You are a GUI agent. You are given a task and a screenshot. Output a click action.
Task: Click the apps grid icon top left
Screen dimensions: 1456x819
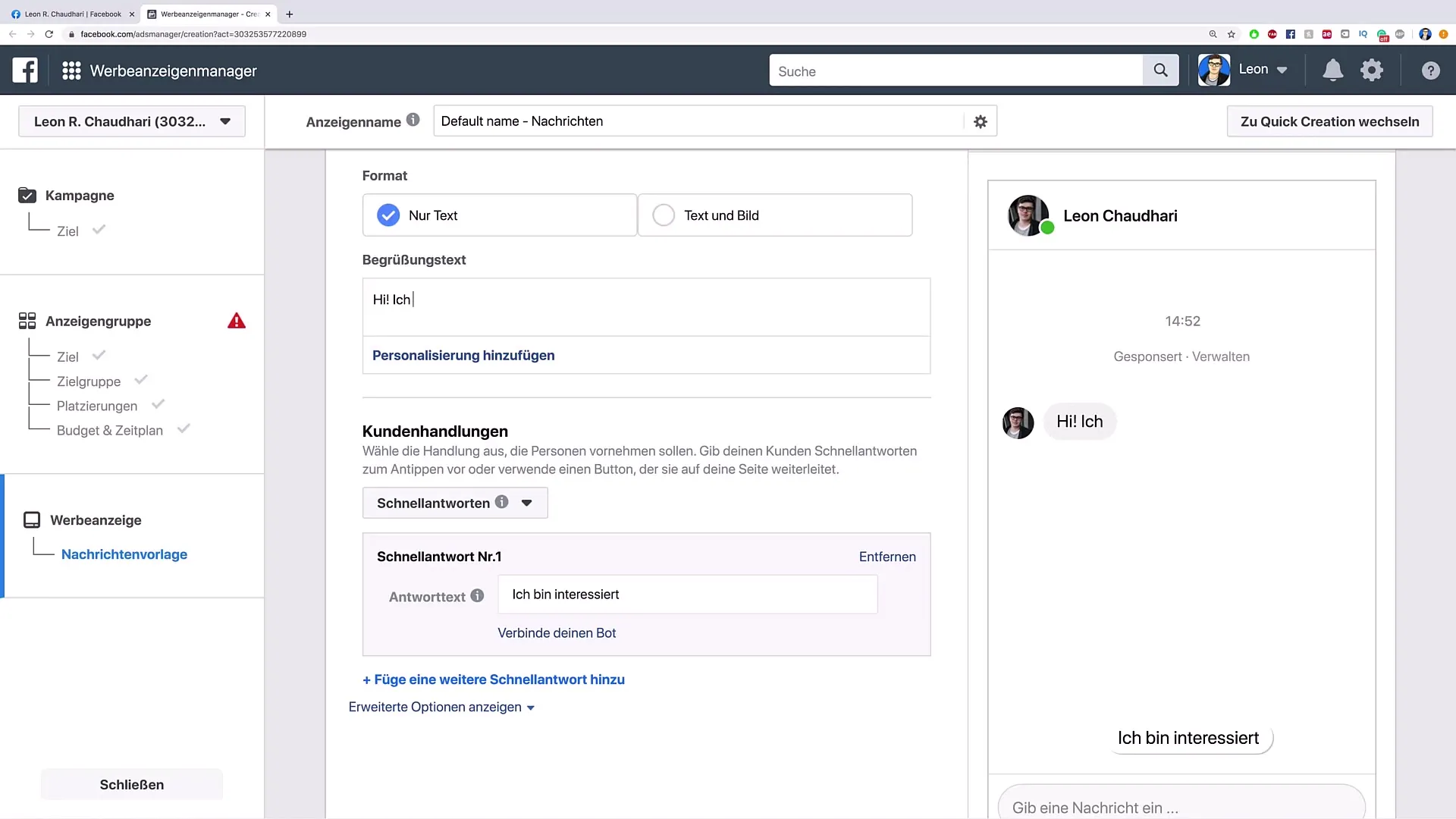click(x=71, y=70)
